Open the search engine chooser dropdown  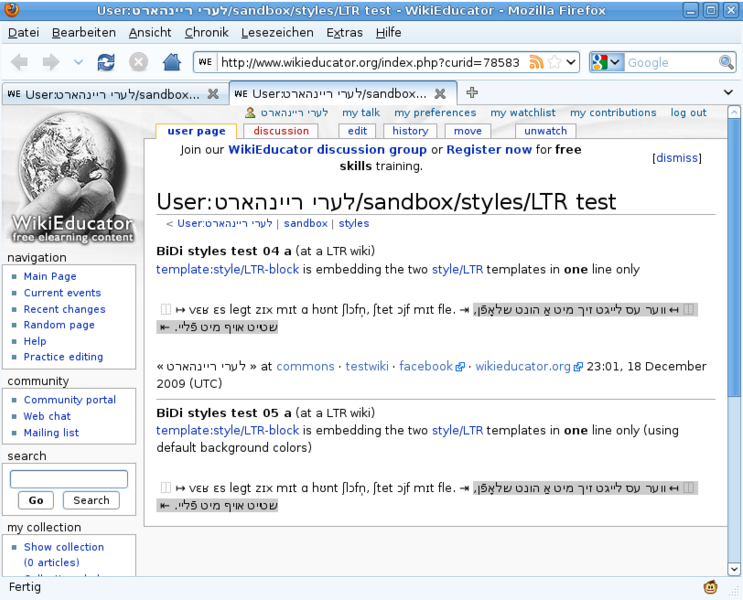click(x=607, y=62)
